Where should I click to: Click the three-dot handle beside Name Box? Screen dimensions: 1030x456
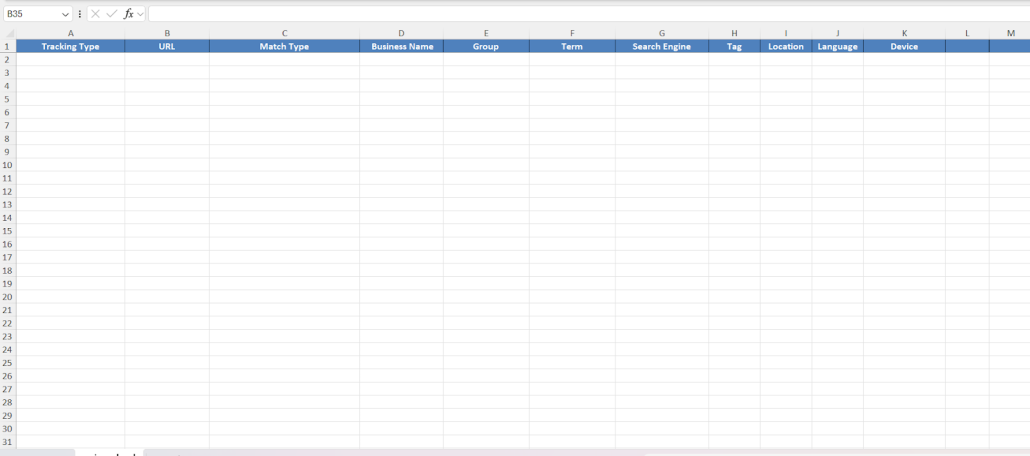pos(80,14)
